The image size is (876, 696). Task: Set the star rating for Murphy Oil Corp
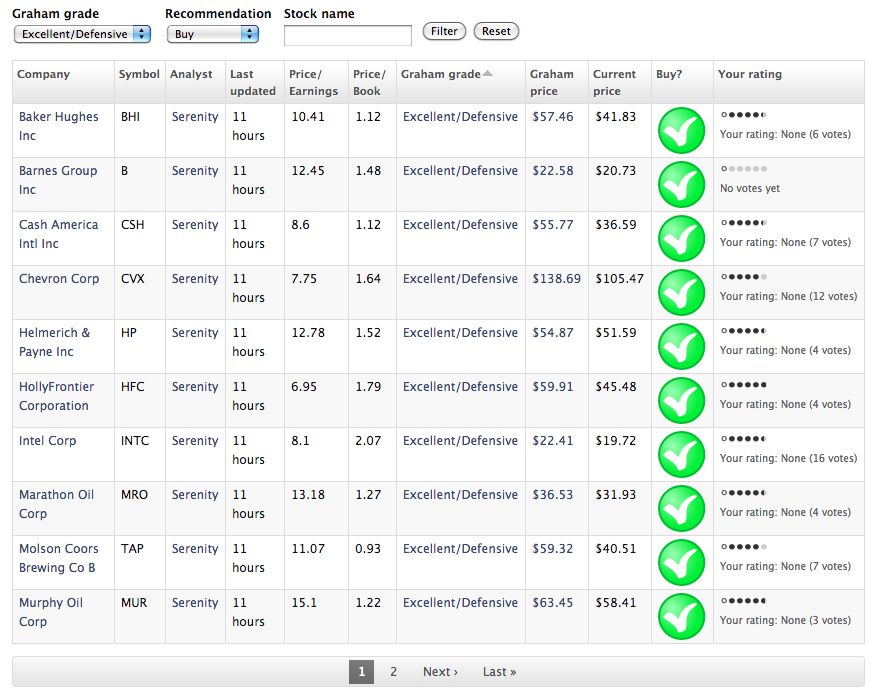point(744,600)
